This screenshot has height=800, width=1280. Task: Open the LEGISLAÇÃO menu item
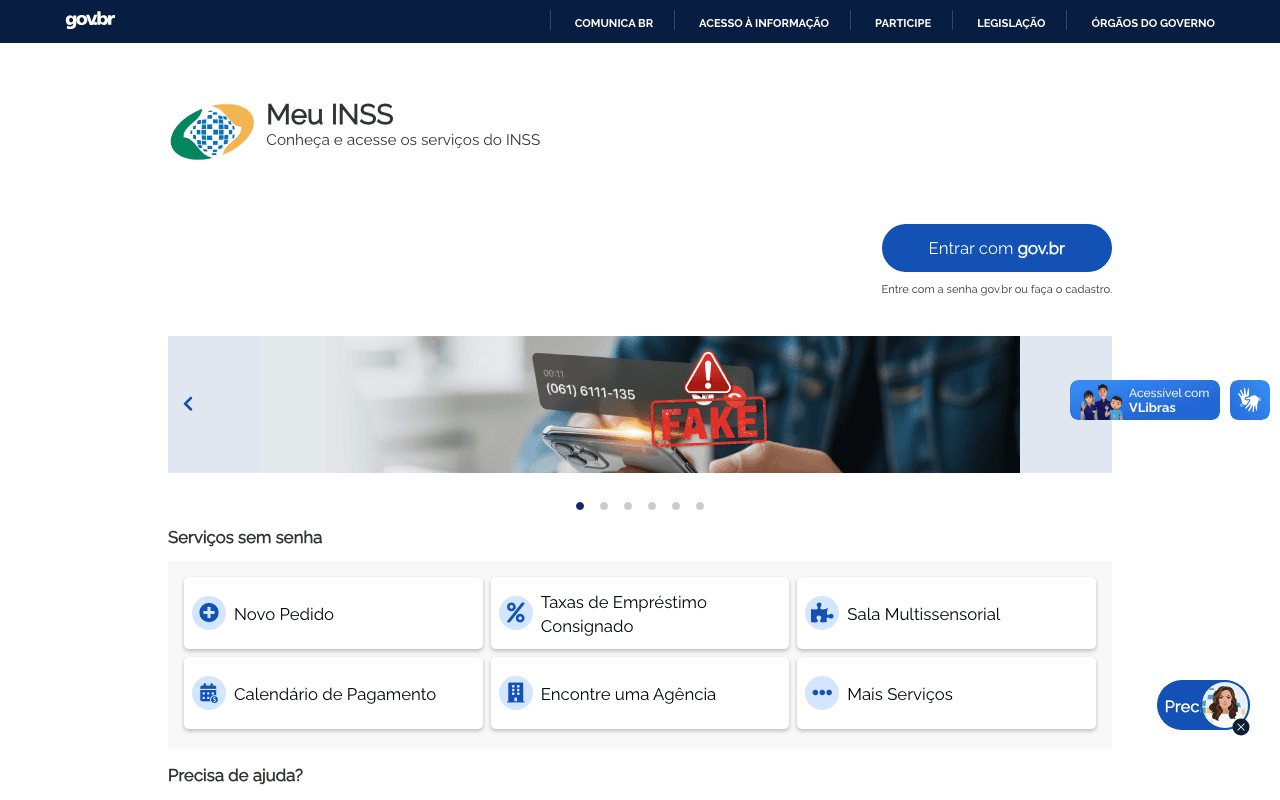click(x=1010, y=22)
